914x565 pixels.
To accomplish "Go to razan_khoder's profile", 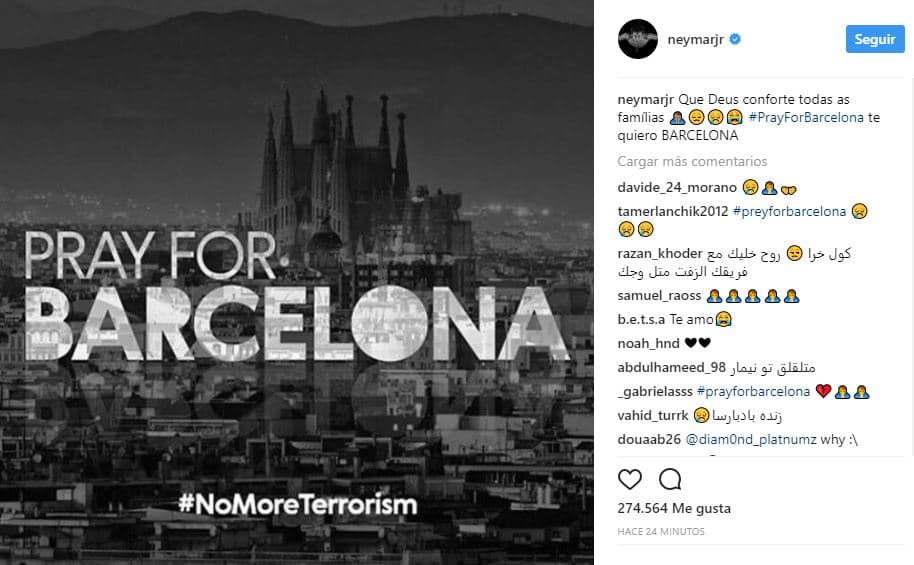I will pyautogui.click(x=660, y=253).
